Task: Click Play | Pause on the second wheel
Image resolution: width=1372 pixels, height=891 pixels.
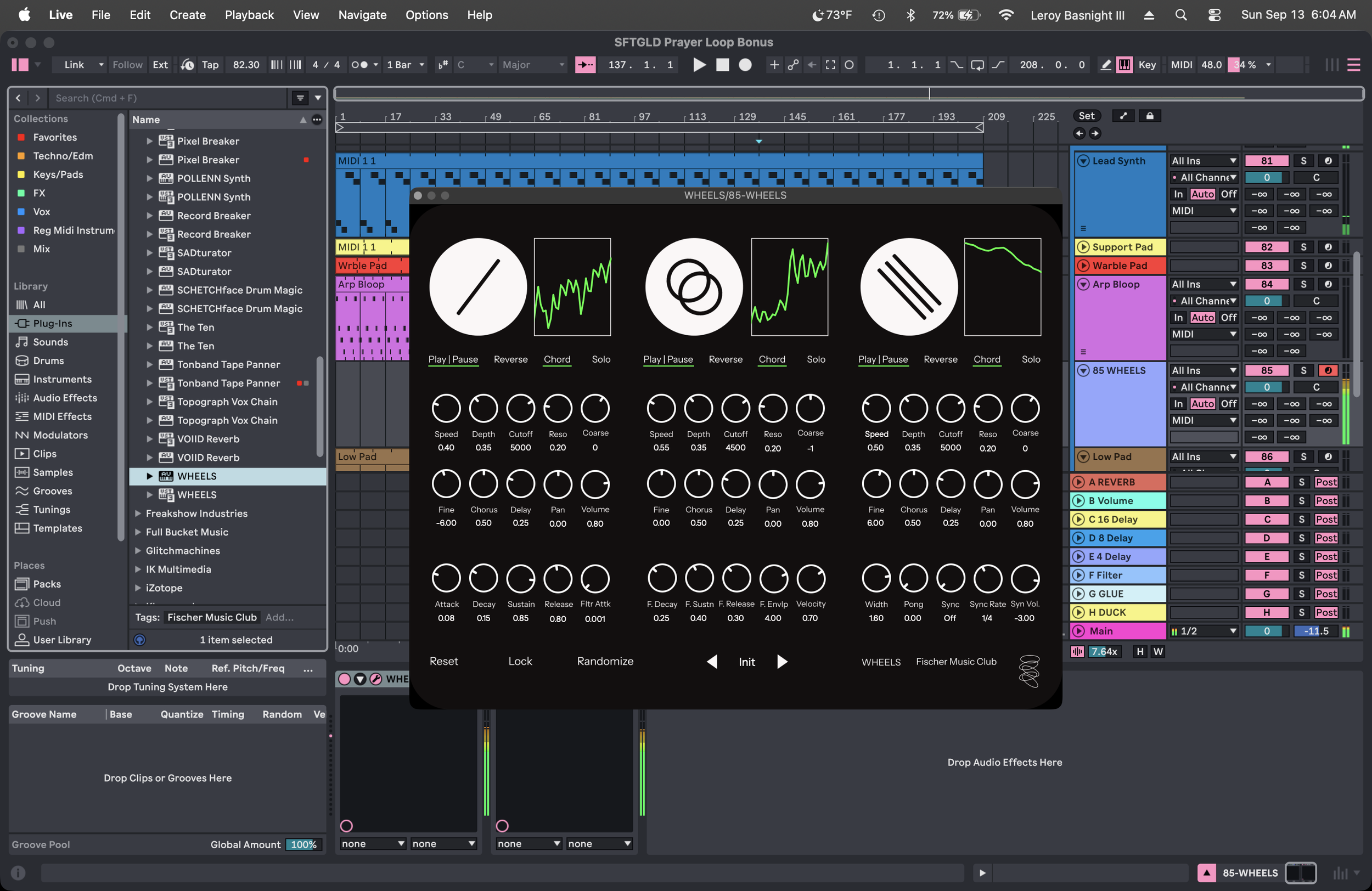Action: pyautogui.click(x=668, y=359)
